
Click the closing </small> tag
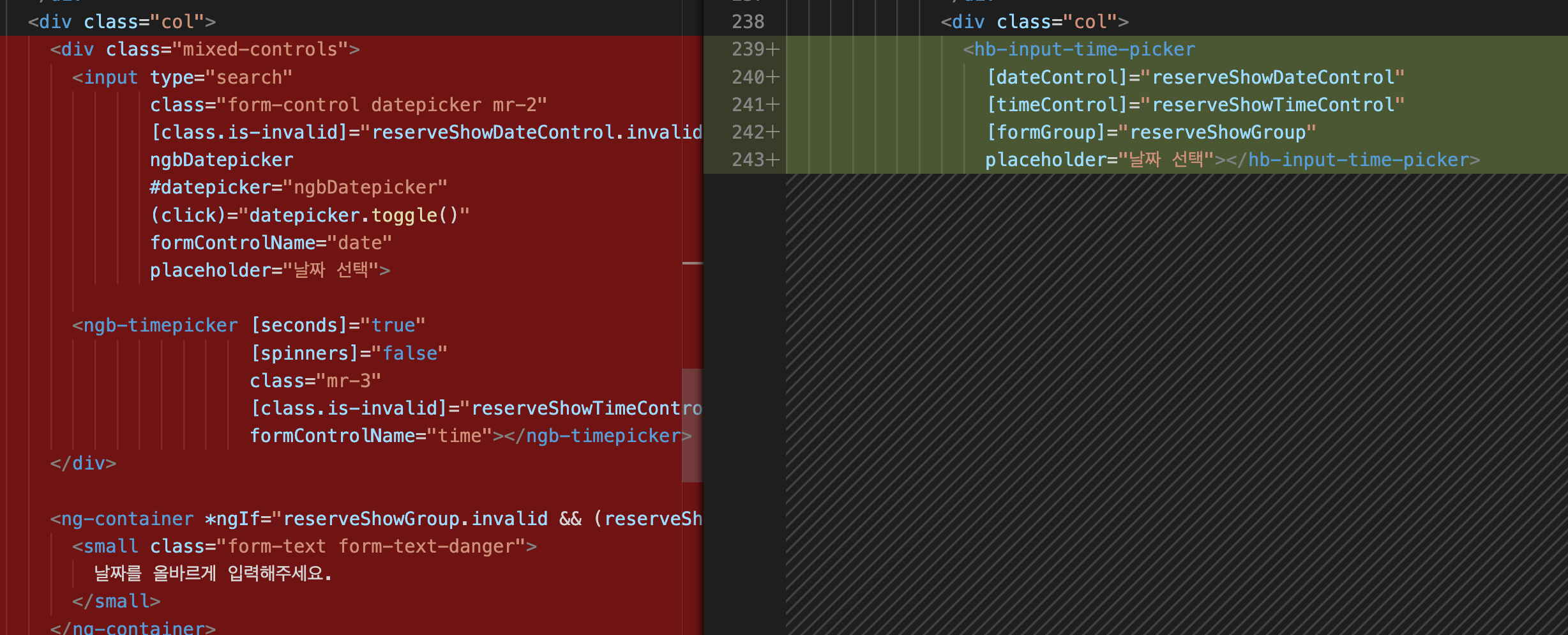pyautogui.click(x=116, y=601)
